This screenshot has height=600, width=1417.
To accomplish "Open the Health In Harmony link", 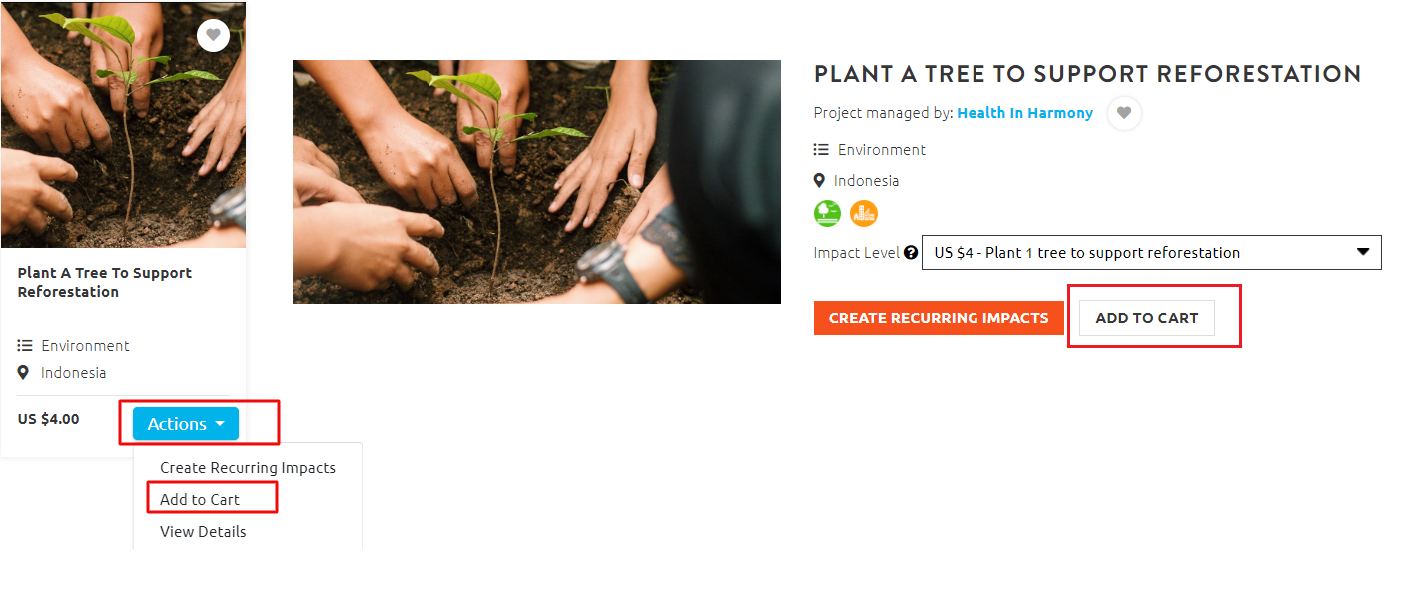I will pos(1025,113).
